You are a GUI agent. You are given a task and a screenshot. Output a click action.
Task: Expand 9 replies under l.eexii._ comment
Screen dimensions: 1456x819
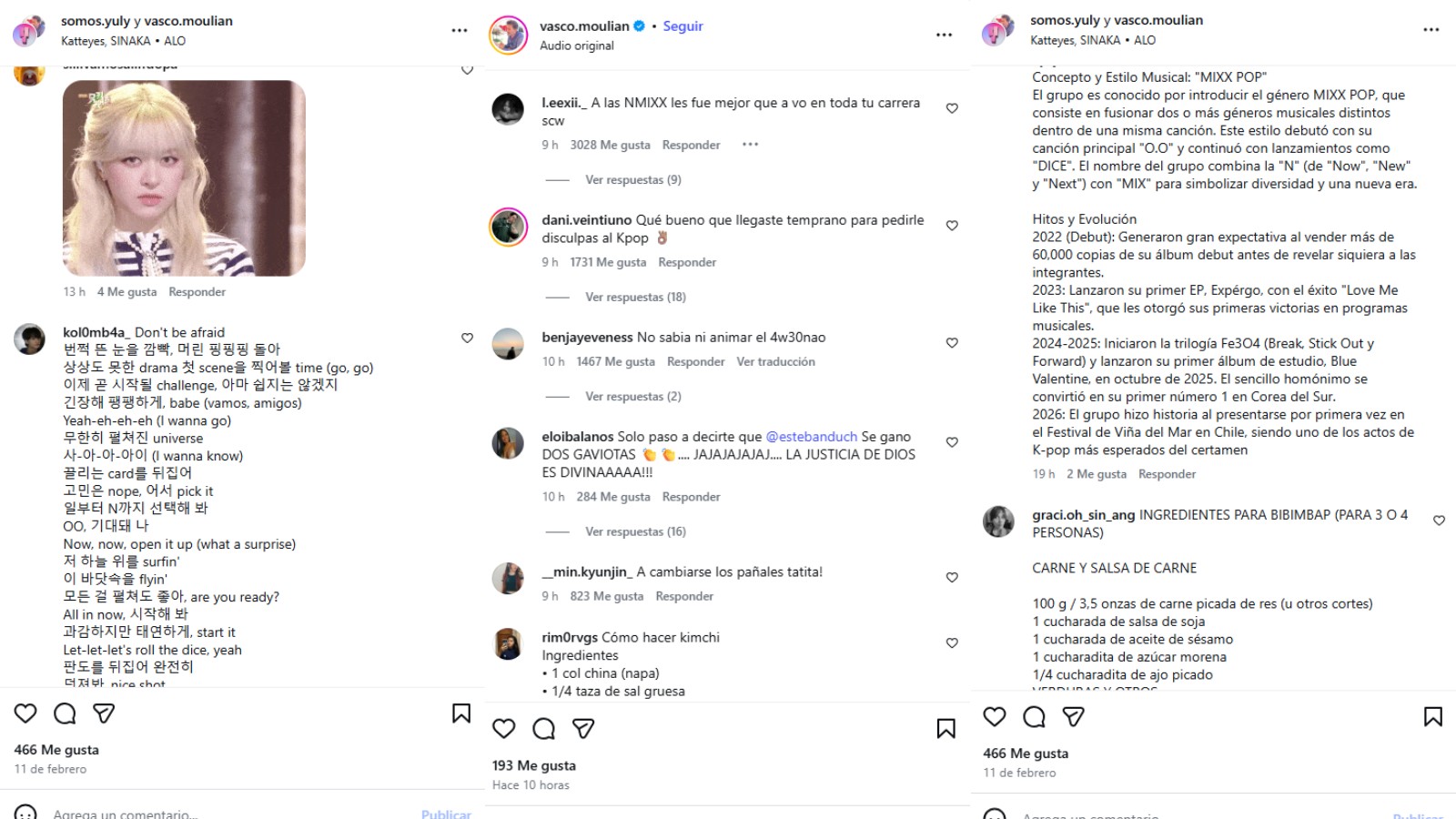[632, 180]
